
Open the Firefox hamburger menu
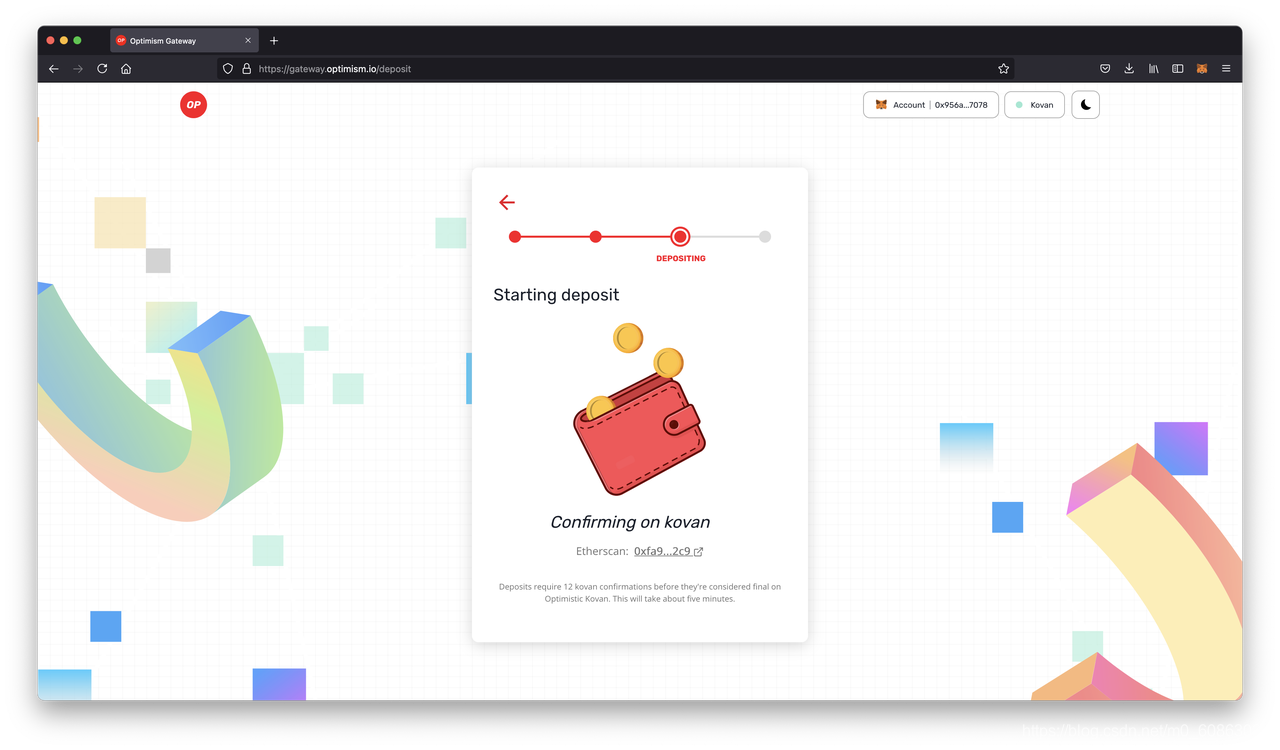(x=1226, y=69)
